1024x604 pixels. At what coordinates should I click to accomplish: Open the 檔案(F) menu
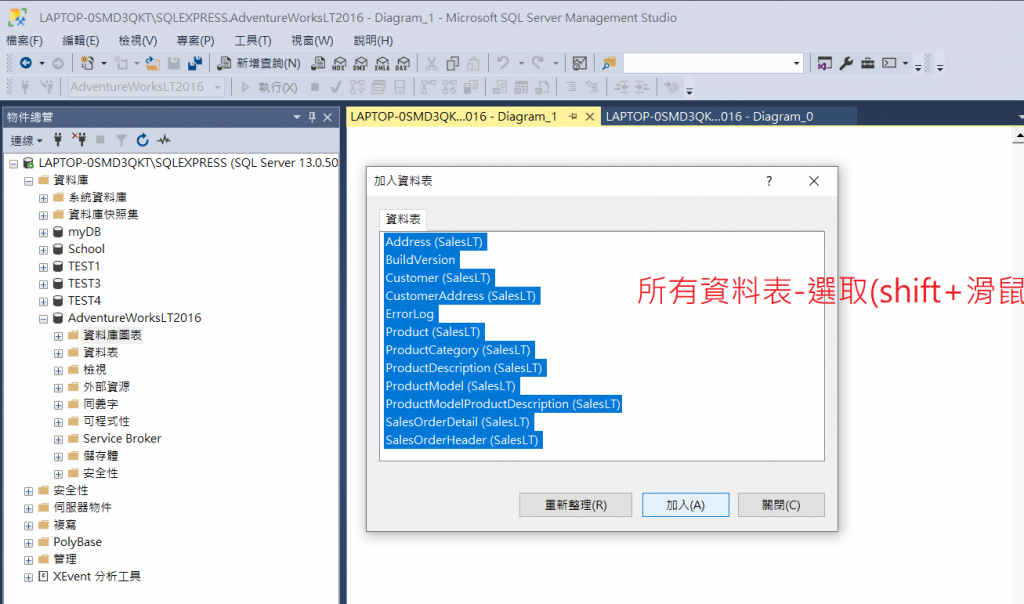click(x=24, y=40)
